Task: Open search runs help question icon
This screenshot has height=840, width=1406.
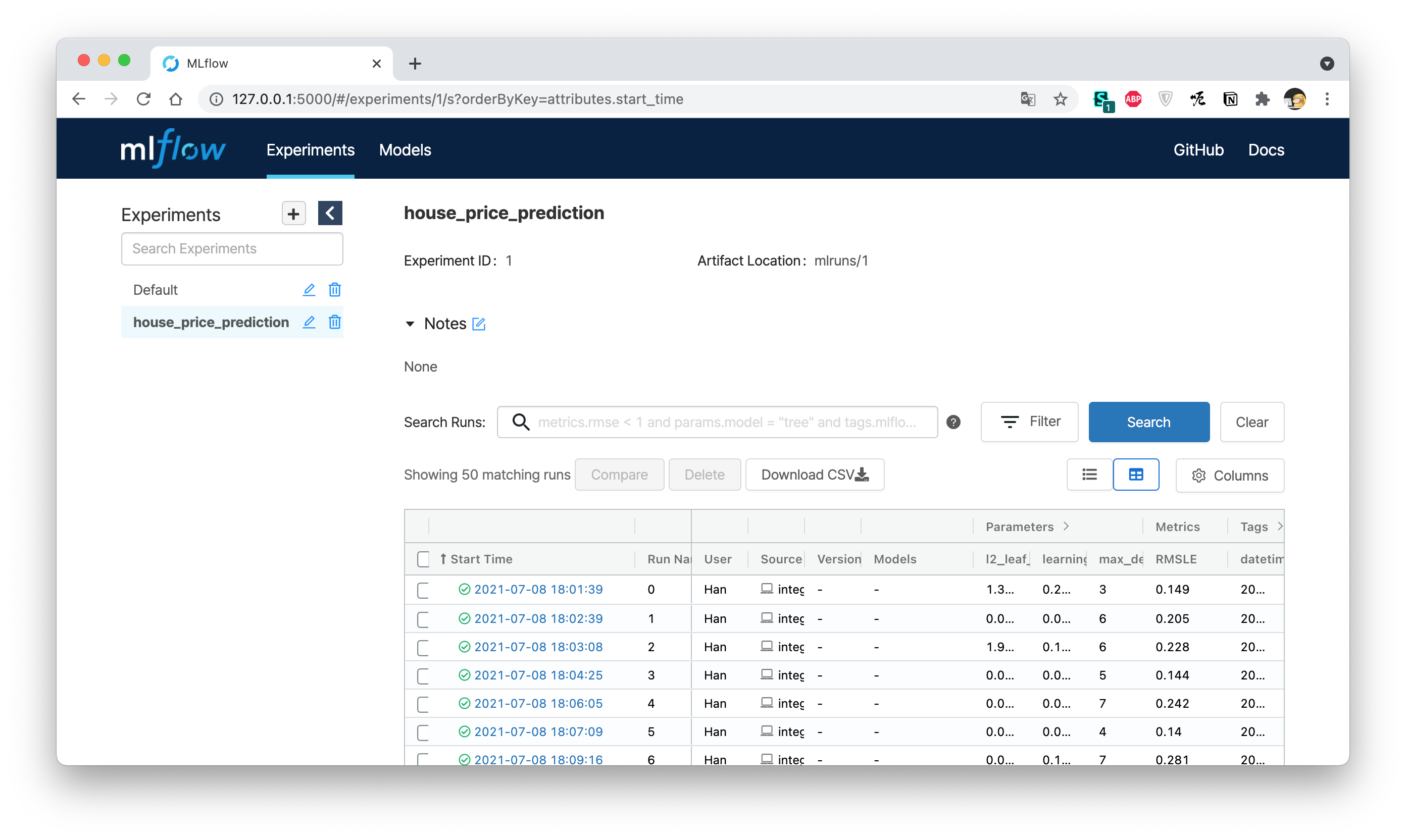Action: pos(953,422)
